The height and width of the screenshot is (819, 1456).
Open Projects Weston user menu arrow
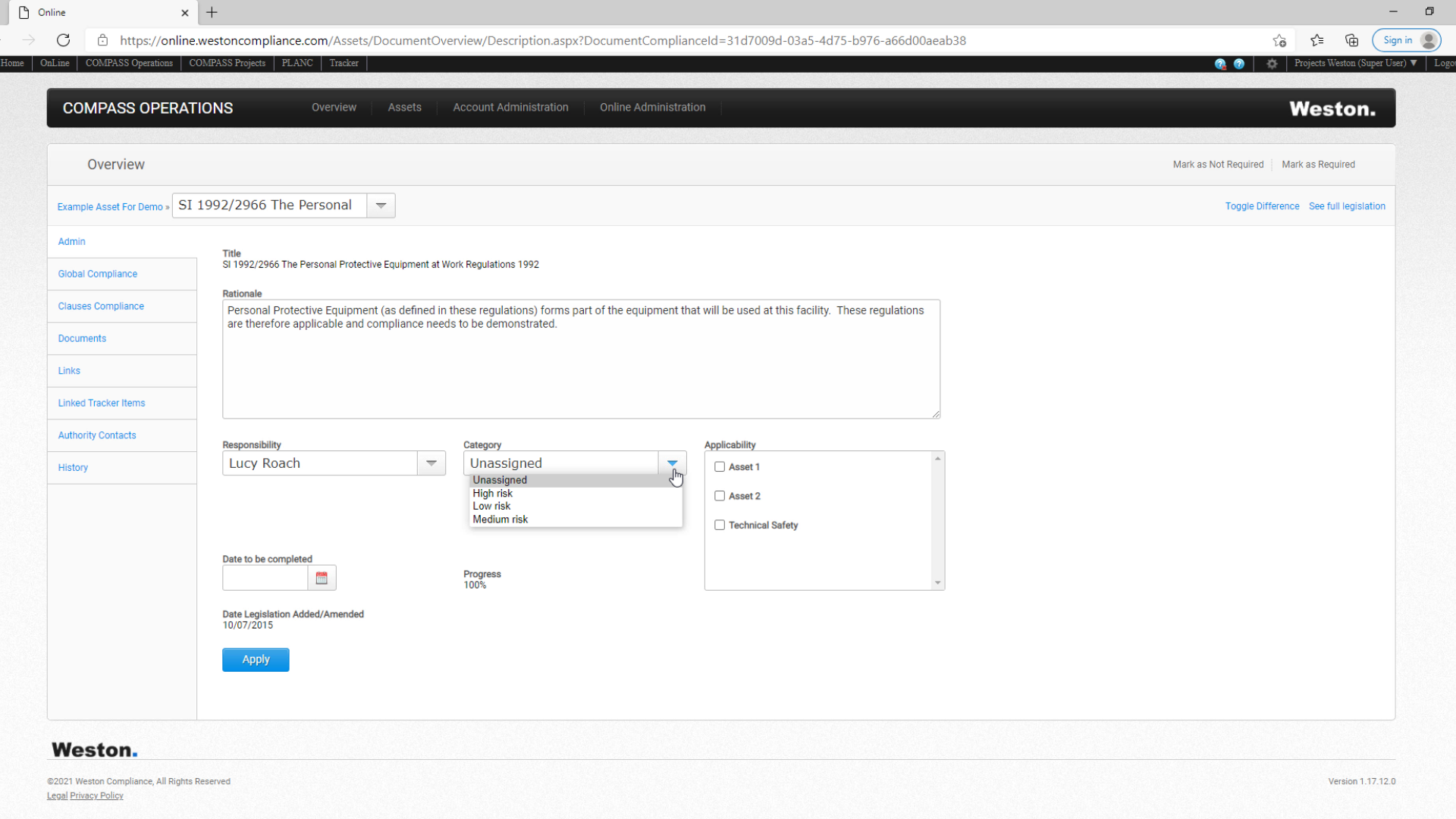[1414, 63]
